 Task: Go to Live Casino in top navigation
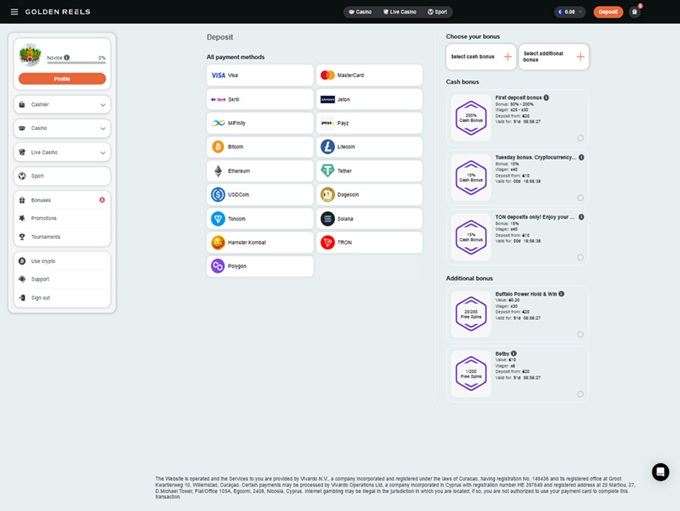400,12
